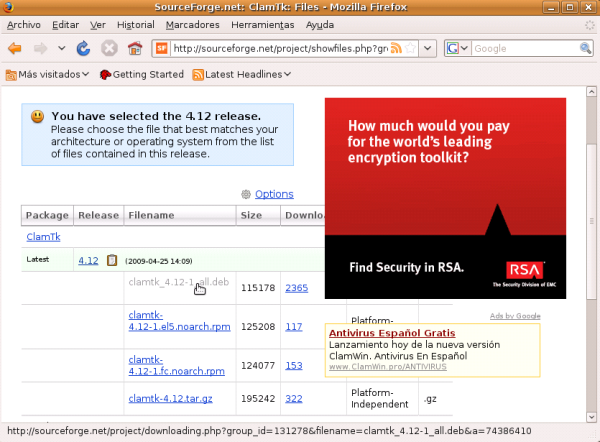
Task: Click the Back navigation arrow
Action: tap(15, 48)
